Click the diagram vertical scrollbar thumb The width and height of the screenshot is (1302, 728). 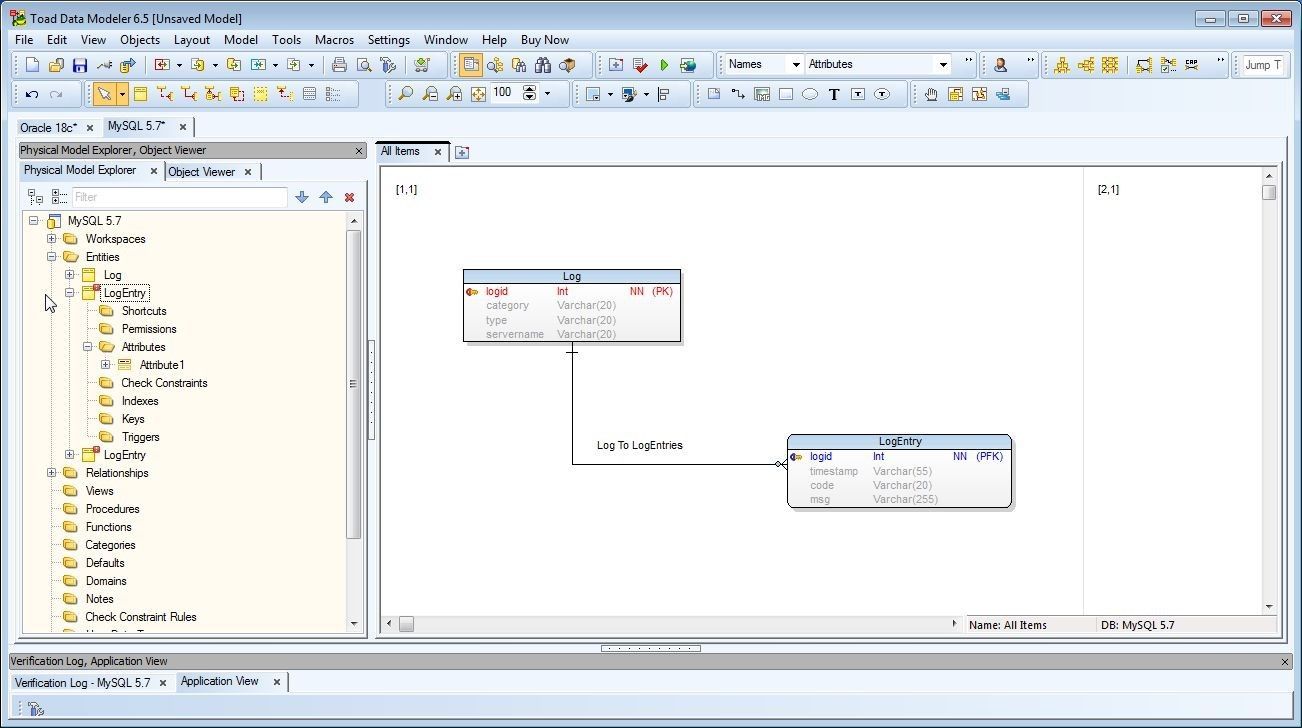point(1269,192)
